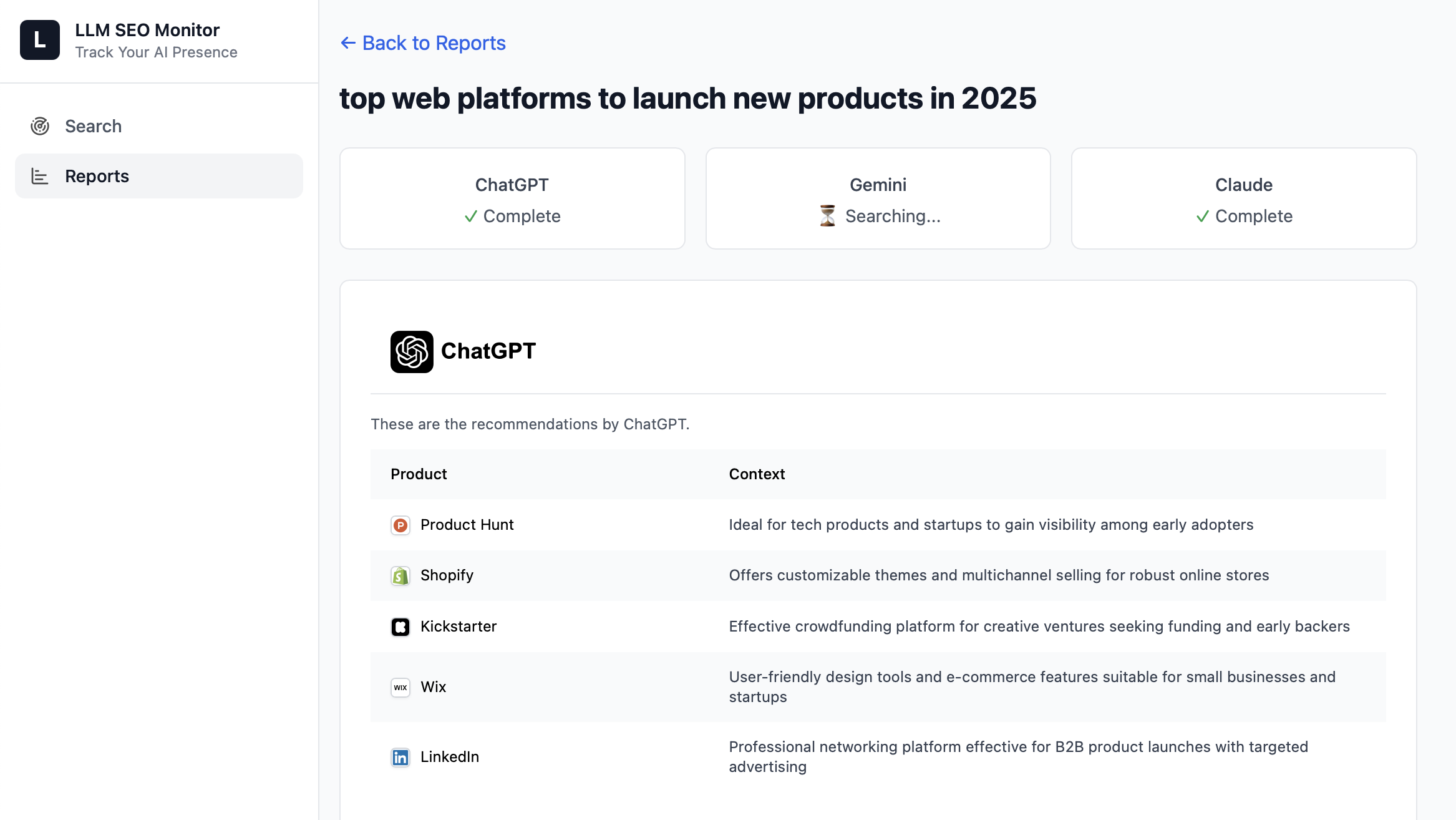Follow the Back to Reports link
This screenshot has width=1456, height=820.
click(434, 43)
